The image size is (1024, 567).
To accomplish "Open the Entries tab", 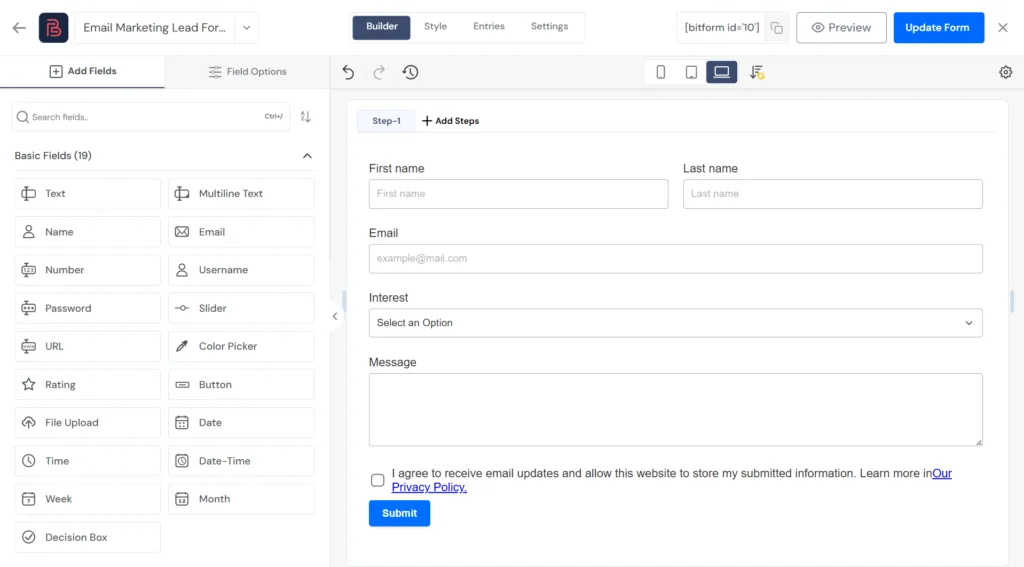I will click(x=488, y=27).
